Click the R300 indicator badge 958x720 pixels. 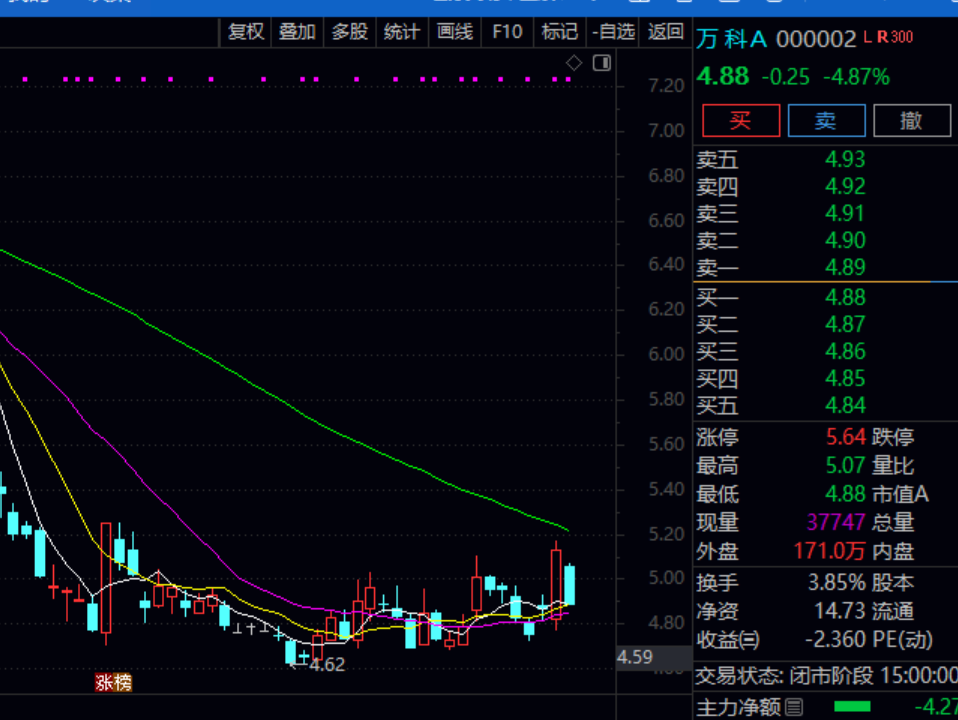click(x=895, y=37)
